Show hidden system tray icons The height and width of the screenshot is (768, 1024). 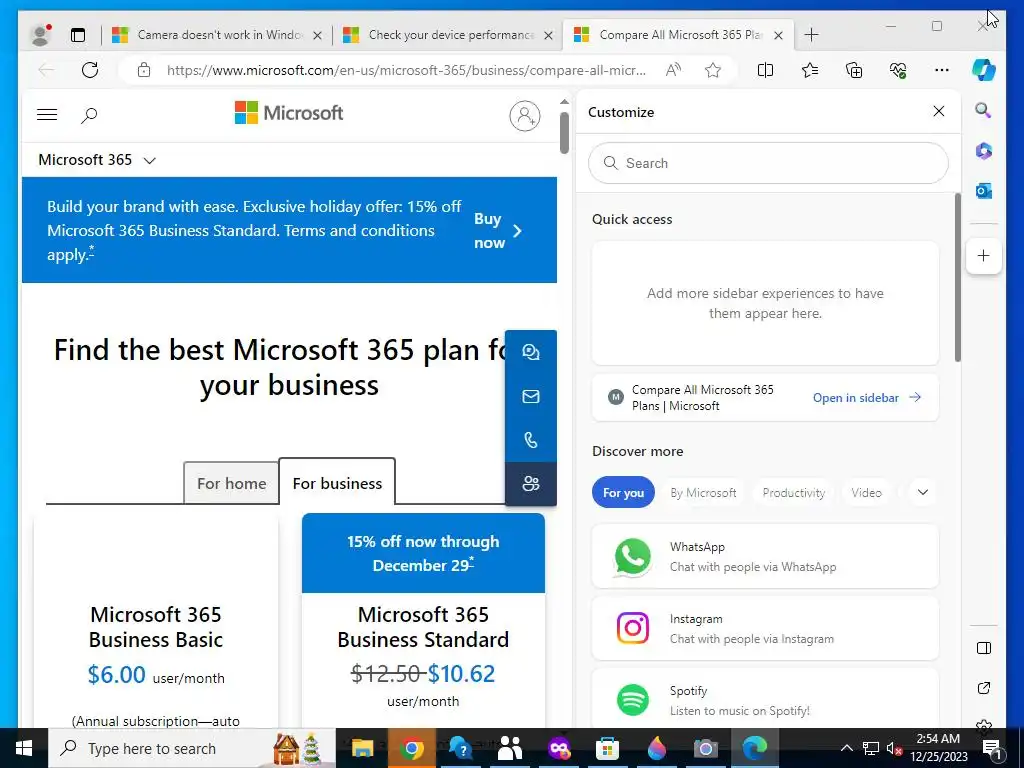(x=846, y=748)
